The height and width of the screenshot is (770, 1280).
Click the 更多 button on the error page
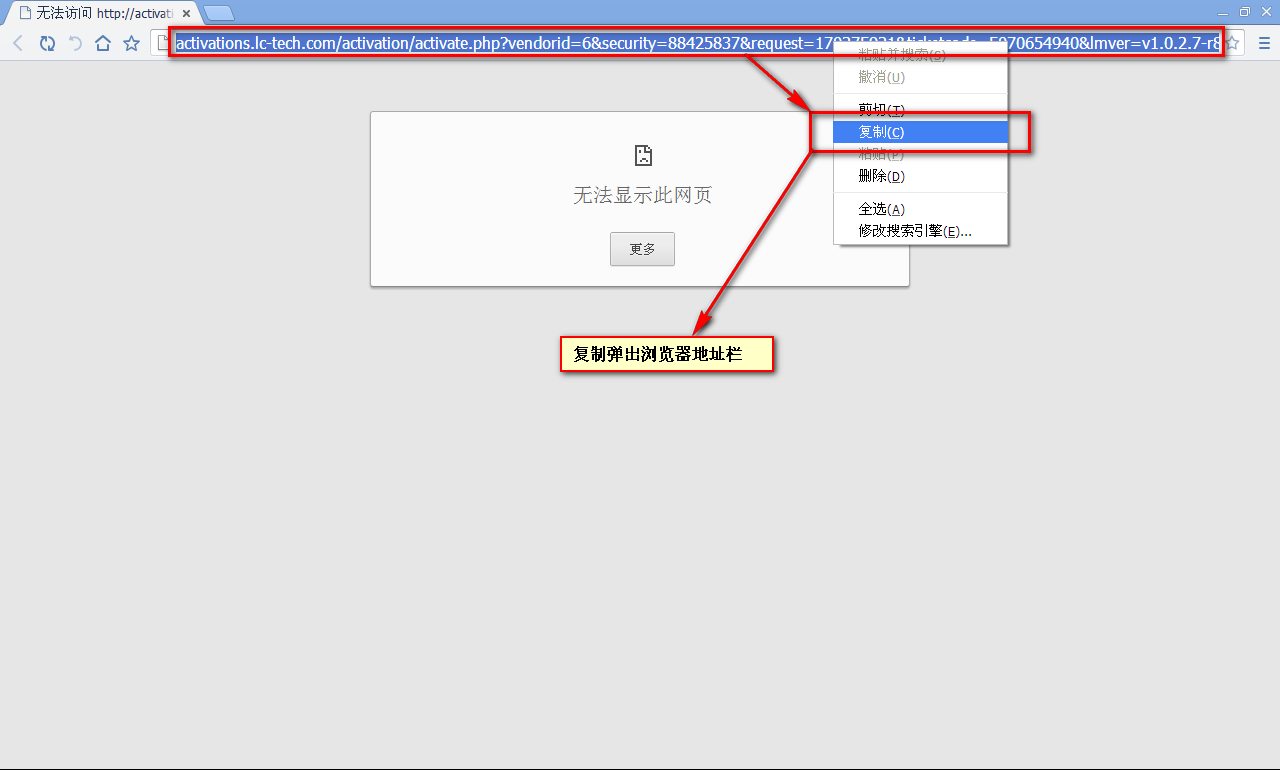(642, 249)
